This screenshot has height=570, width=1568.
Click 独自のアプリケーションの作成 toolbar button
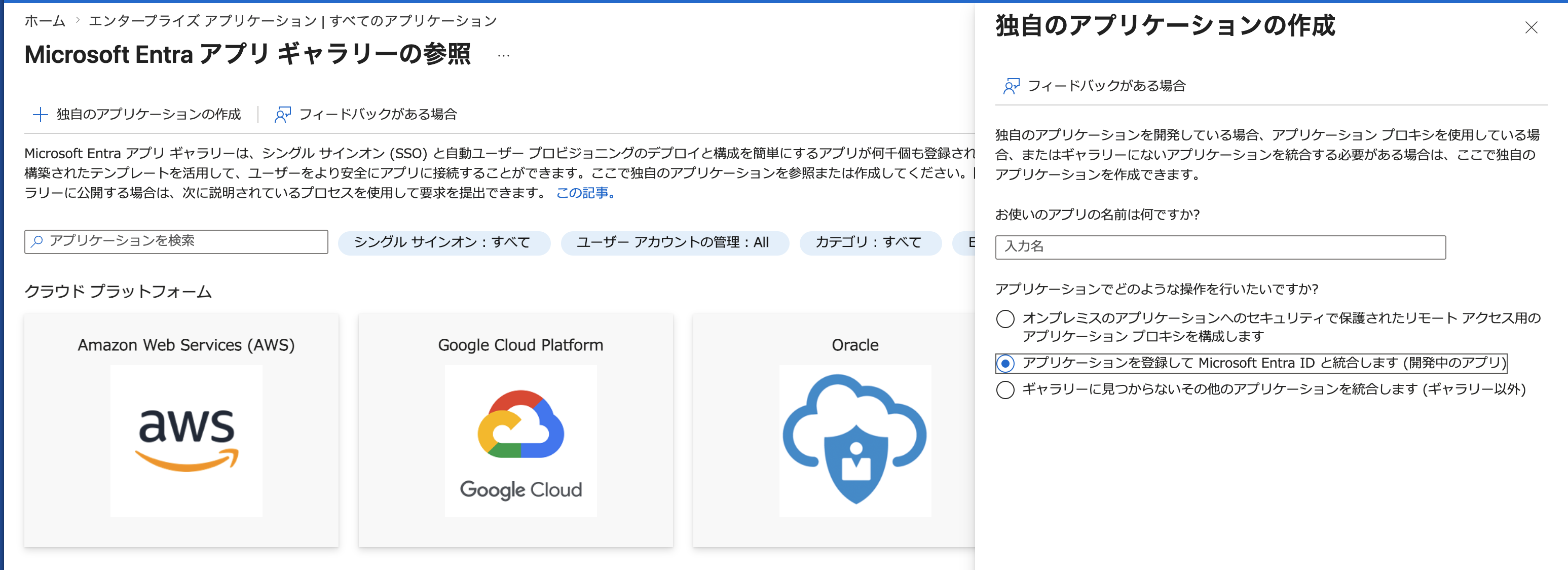point(137,115)
